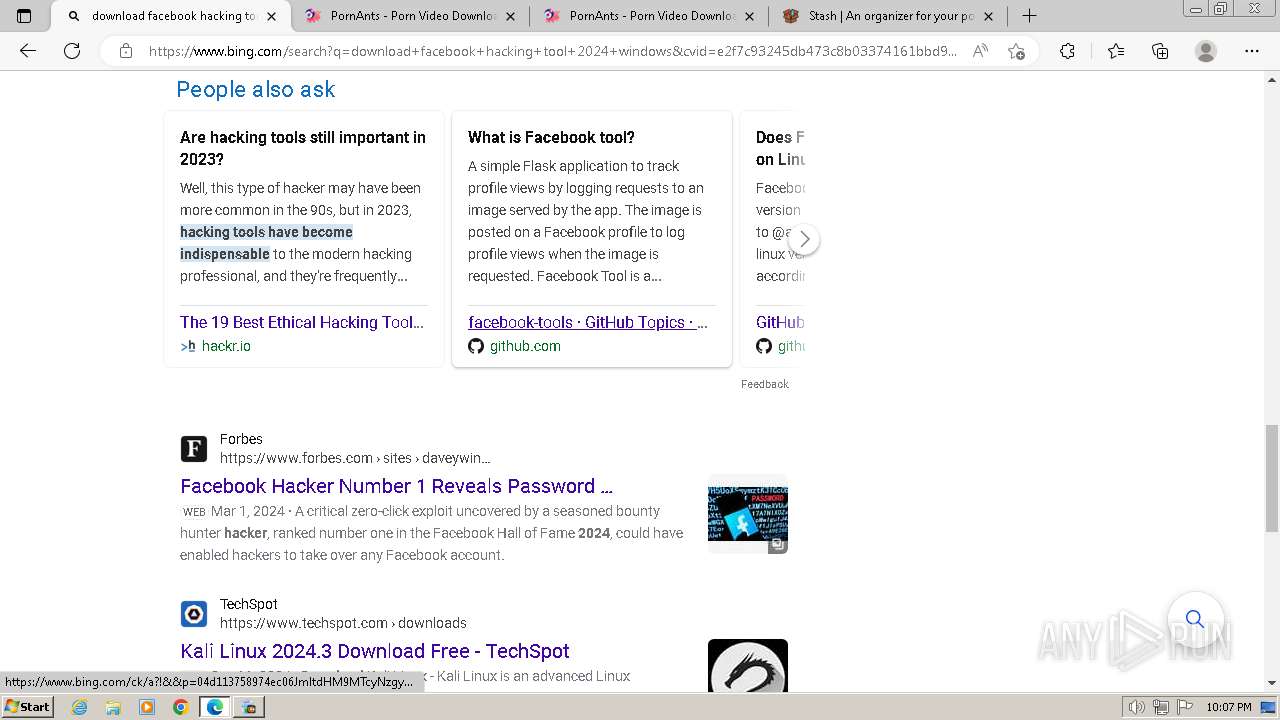Open the Forbes article thumbnail image
Image resolution: width=1280 pixels, height=720 pixels.
pyautogui.click(x=748, y=514)
